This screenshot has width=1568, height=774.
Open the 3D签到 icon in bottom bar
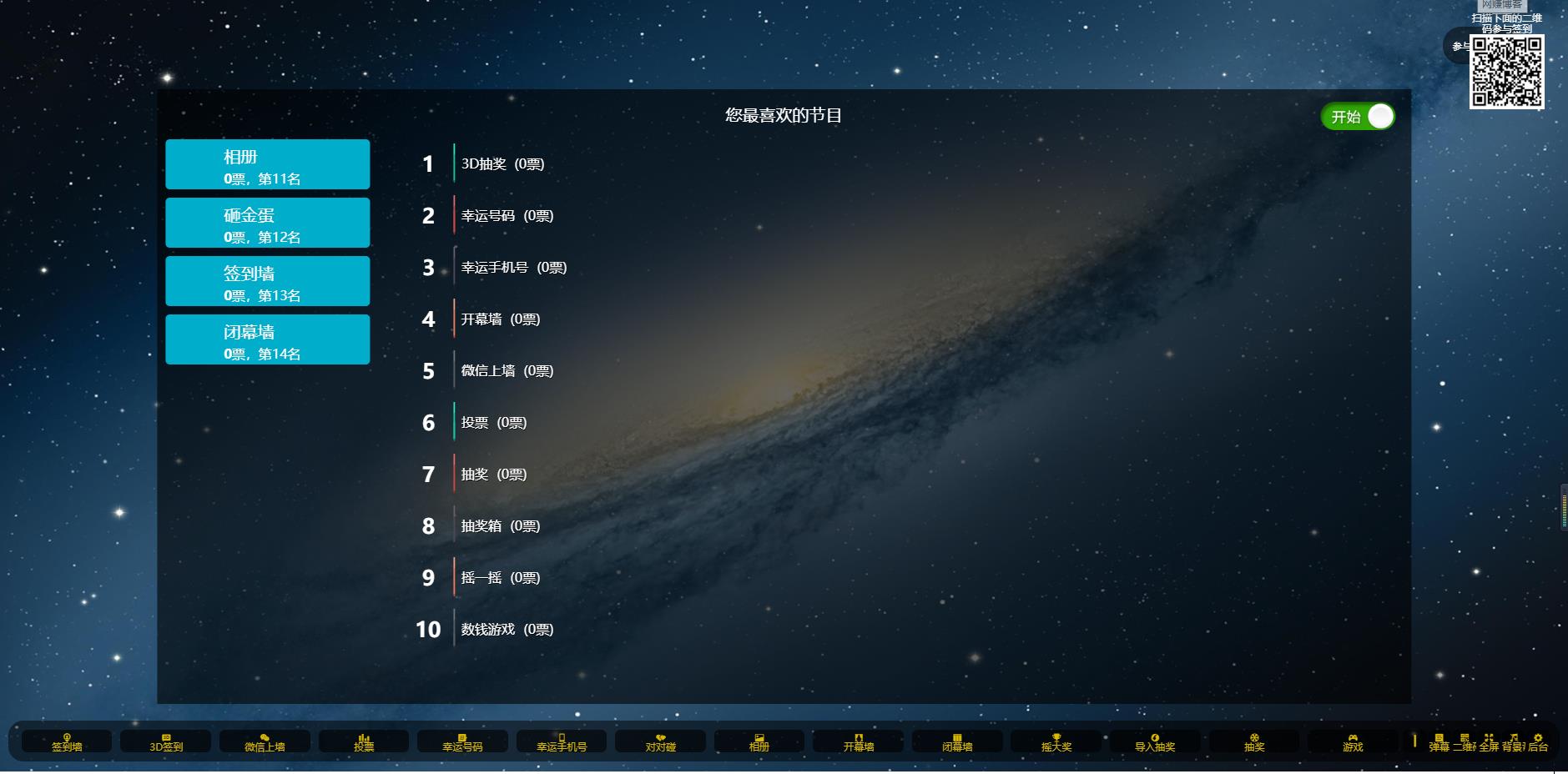[x=166, y=741]
